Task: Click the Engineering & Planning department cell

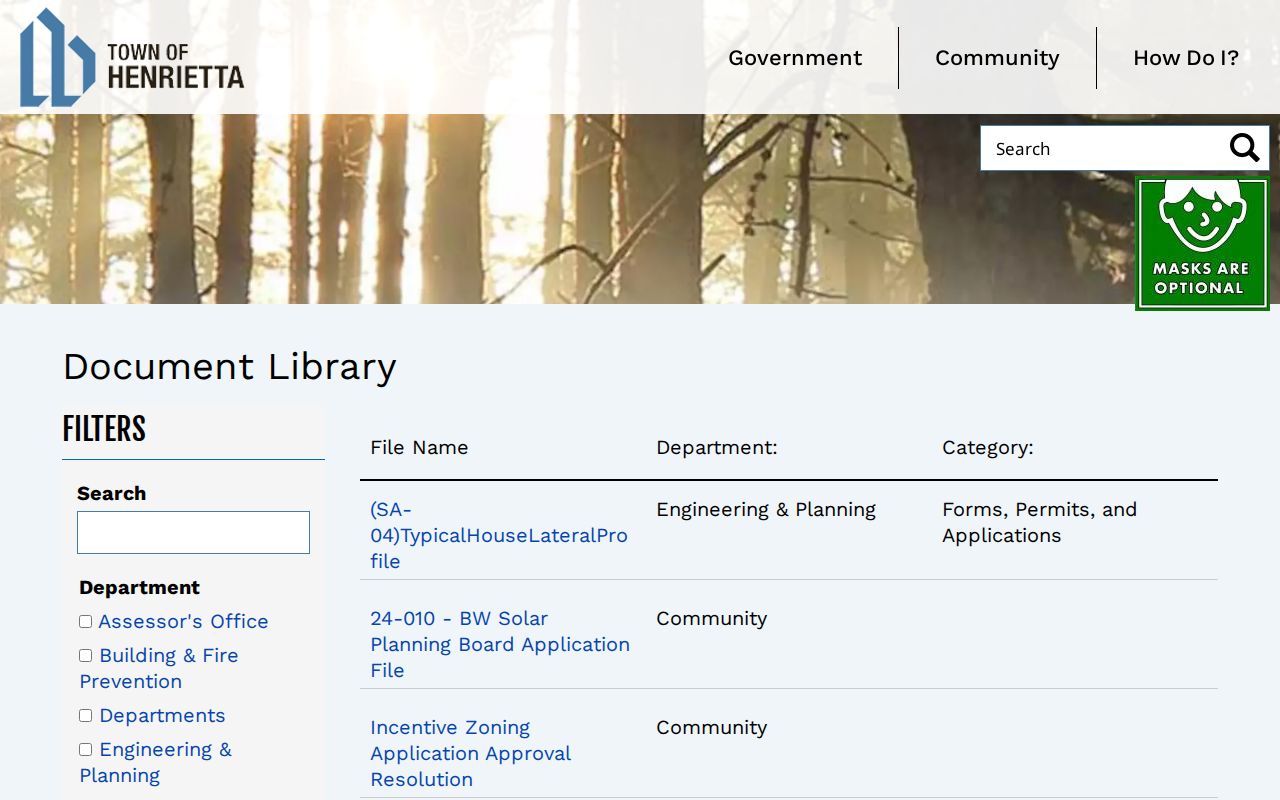Action: pos(766,509)
